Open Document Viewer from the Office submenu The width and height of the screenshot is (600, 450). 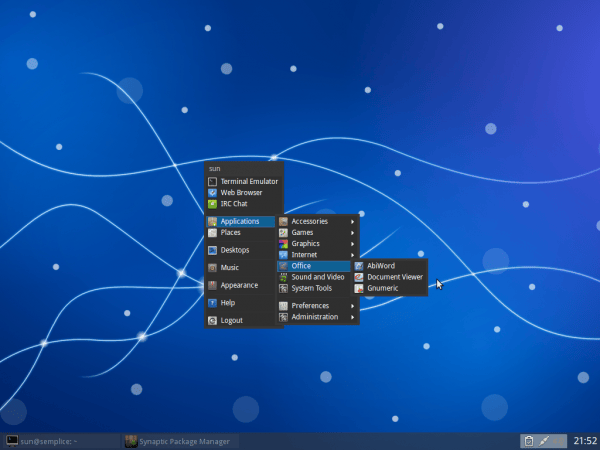pyautogui.click(x=394, y=277)
